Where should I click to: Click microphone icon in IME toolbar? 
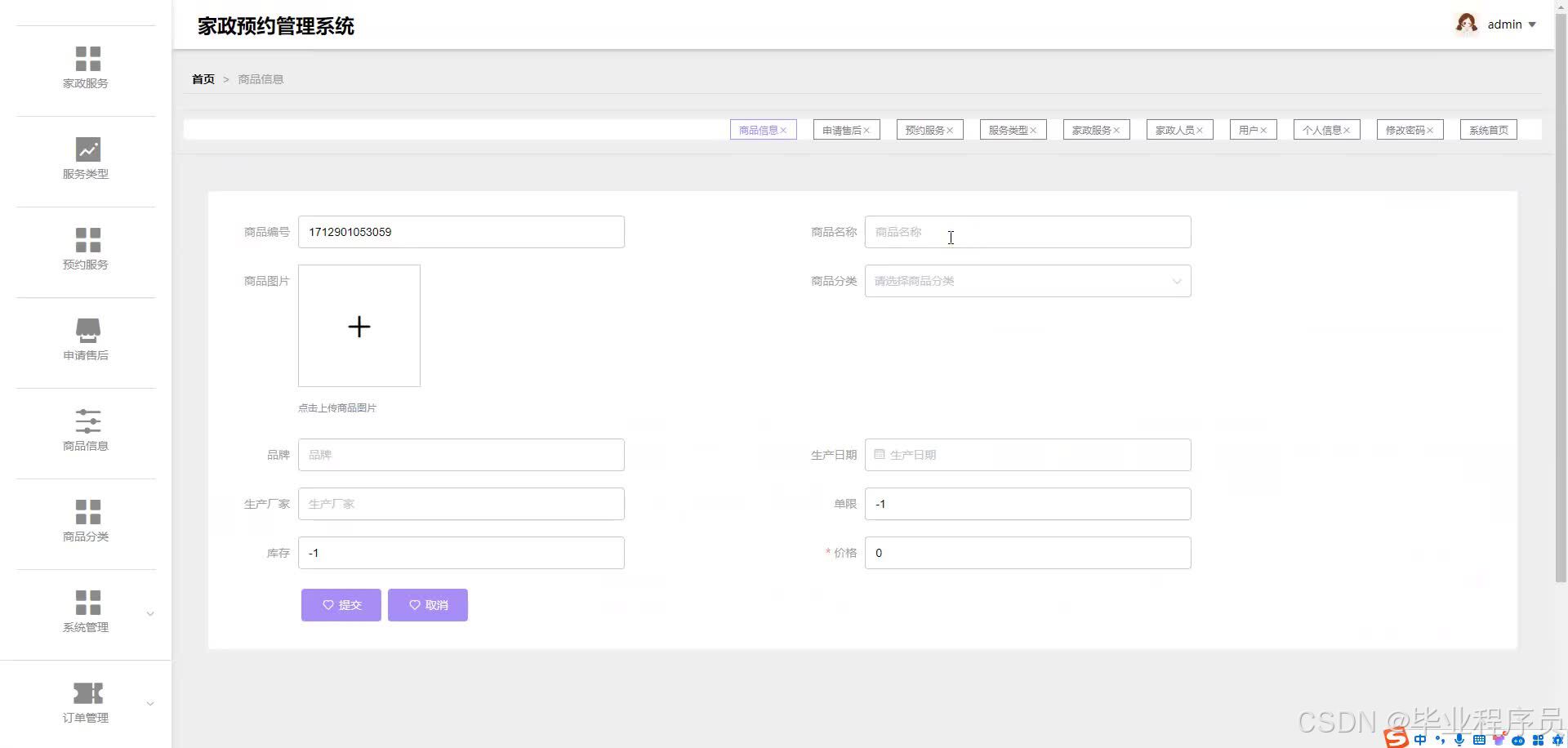(x=1459, y=740)
